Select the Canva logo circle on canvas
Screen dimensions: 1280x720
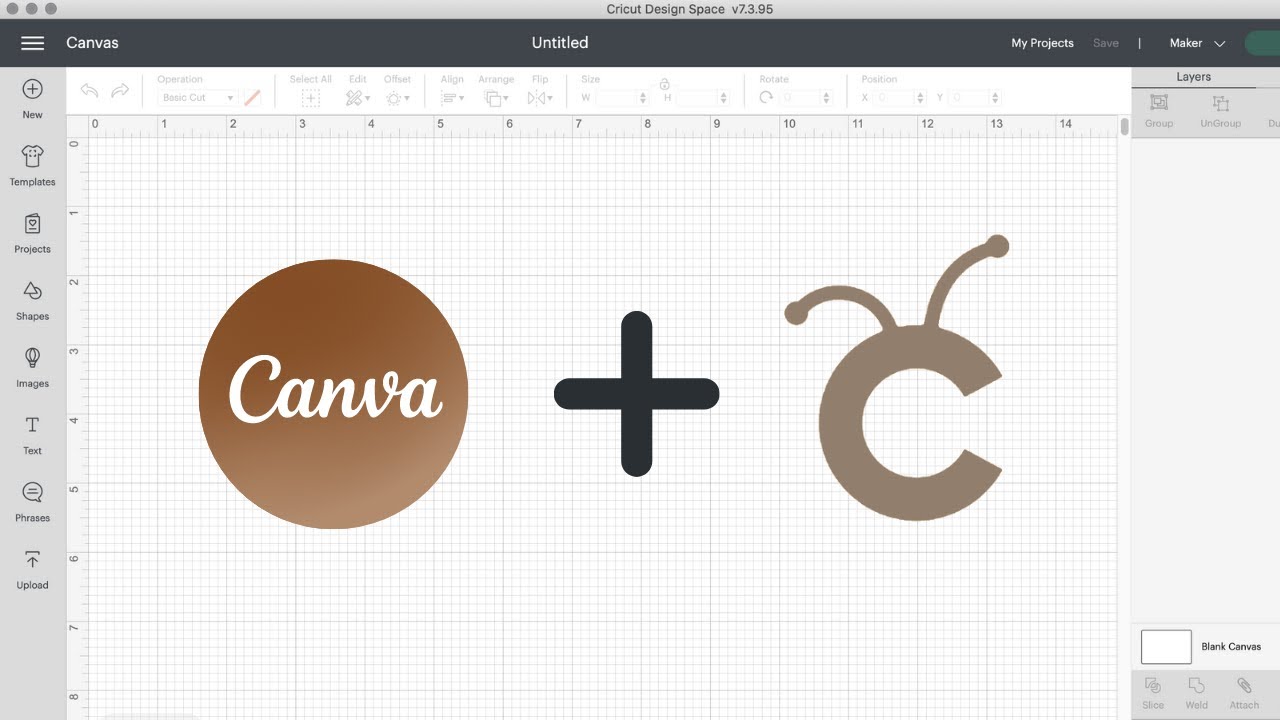[333, 394]
